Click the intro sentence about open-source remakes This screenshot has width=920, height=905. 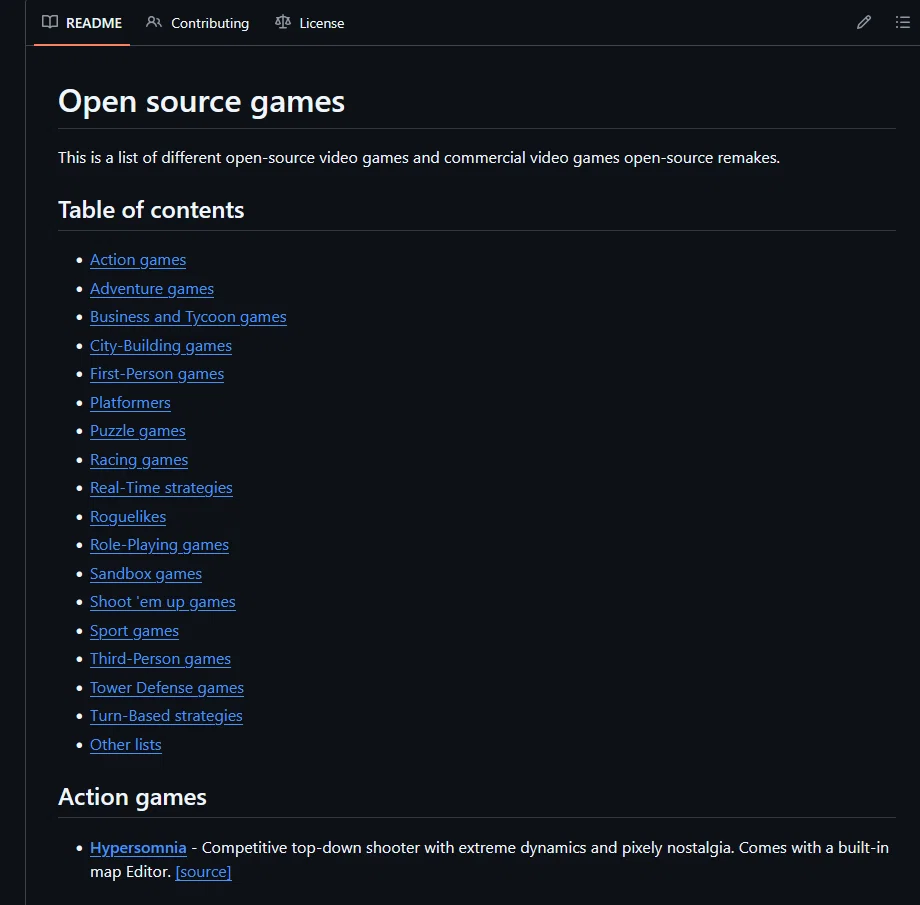point(419,158)
